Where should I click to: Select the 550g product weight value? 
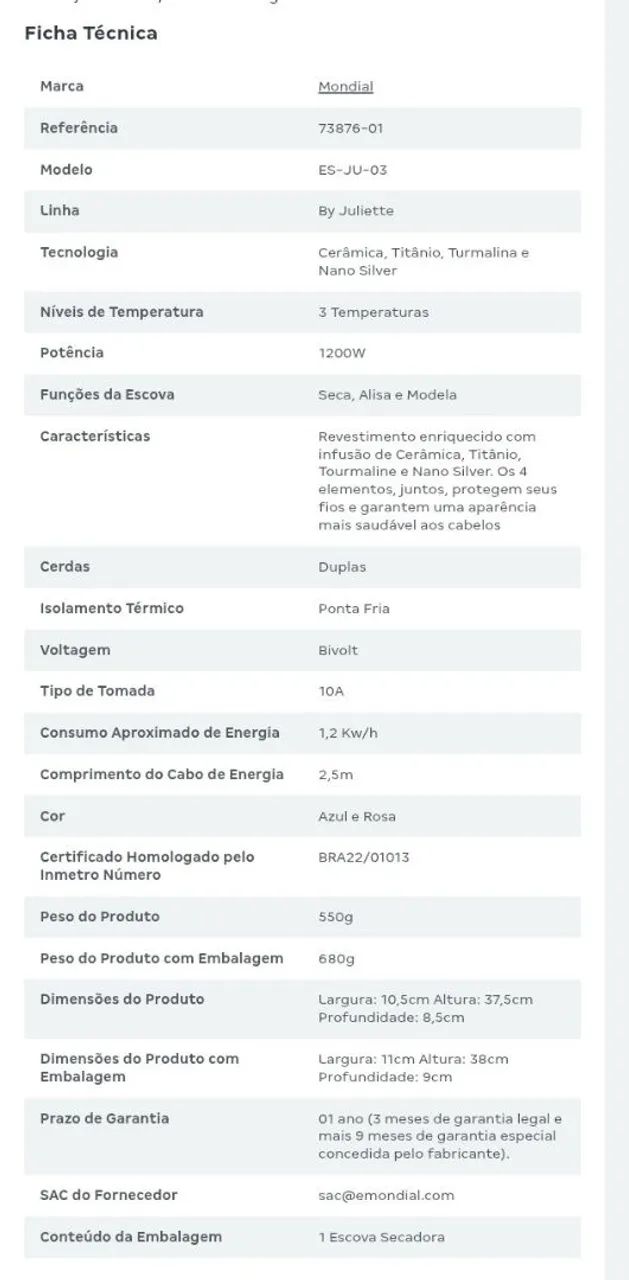tap(336, 917)
